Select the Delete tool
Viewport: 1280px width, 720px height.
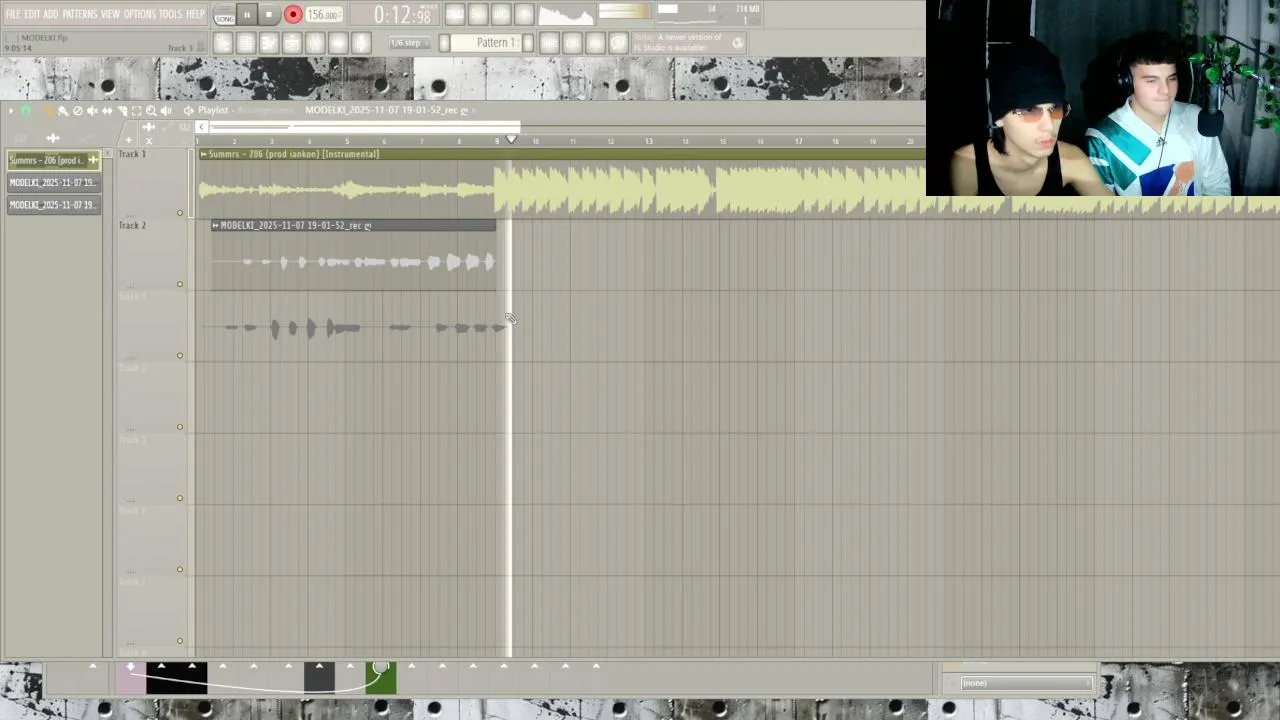coord(77,111)
